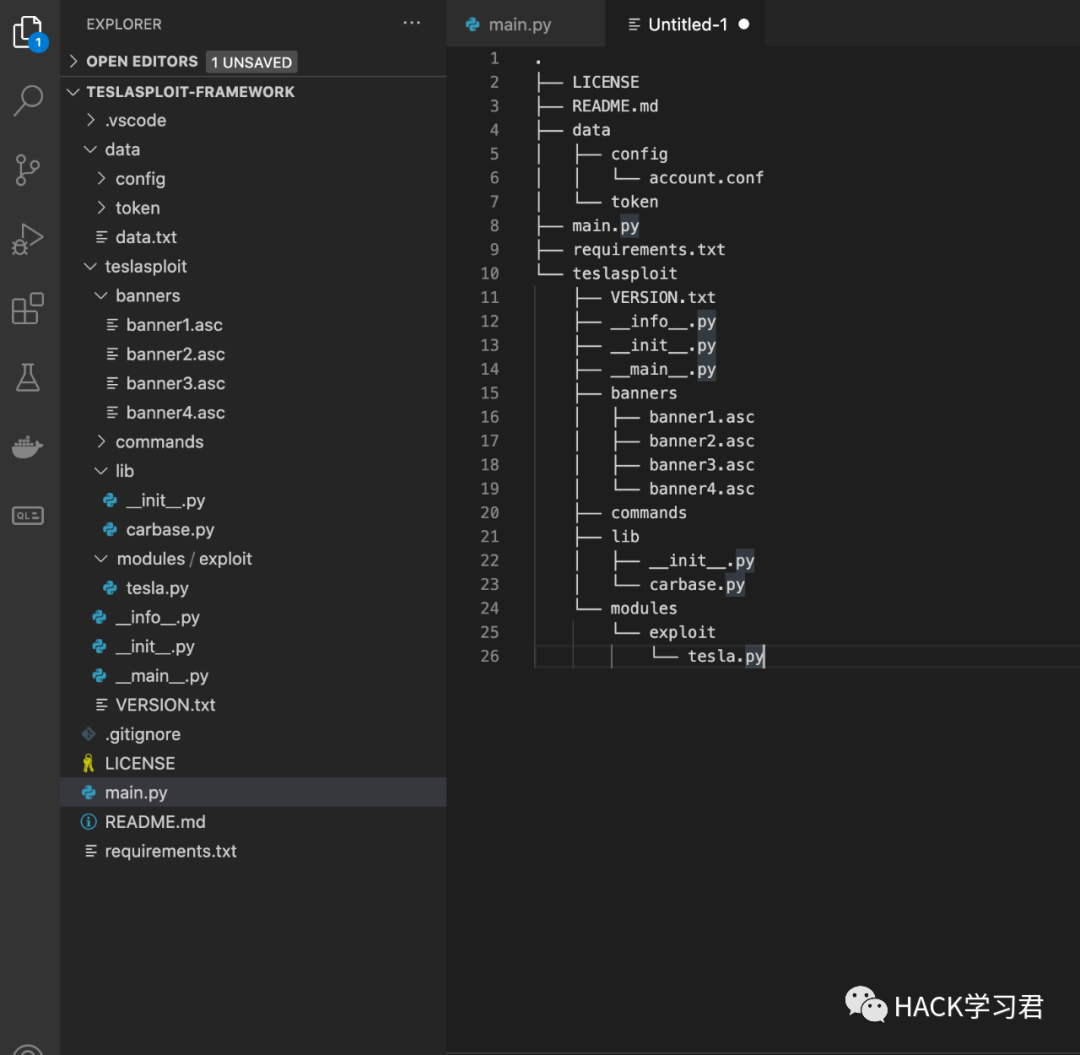Image resolution: width=1080 pixels, height=1055 pixels.
Task: Click the git icon beside .gitignore
Action: (x=88, y=734)
